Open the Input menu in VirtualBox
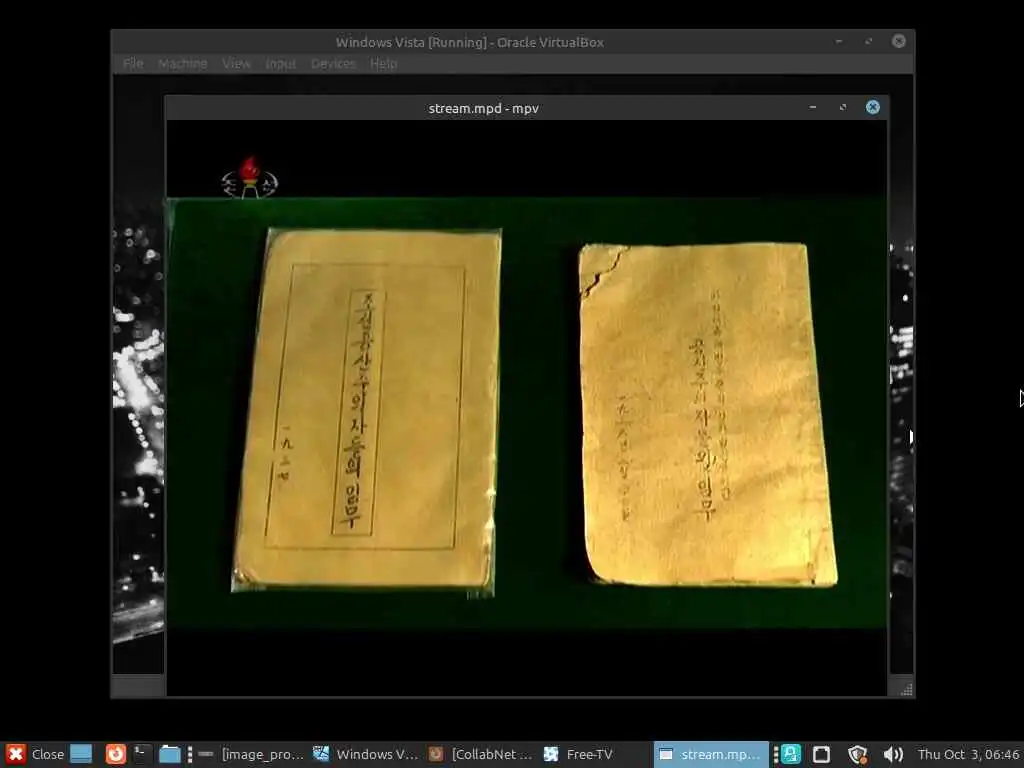1024x768 pixels. tap(280, 63)
